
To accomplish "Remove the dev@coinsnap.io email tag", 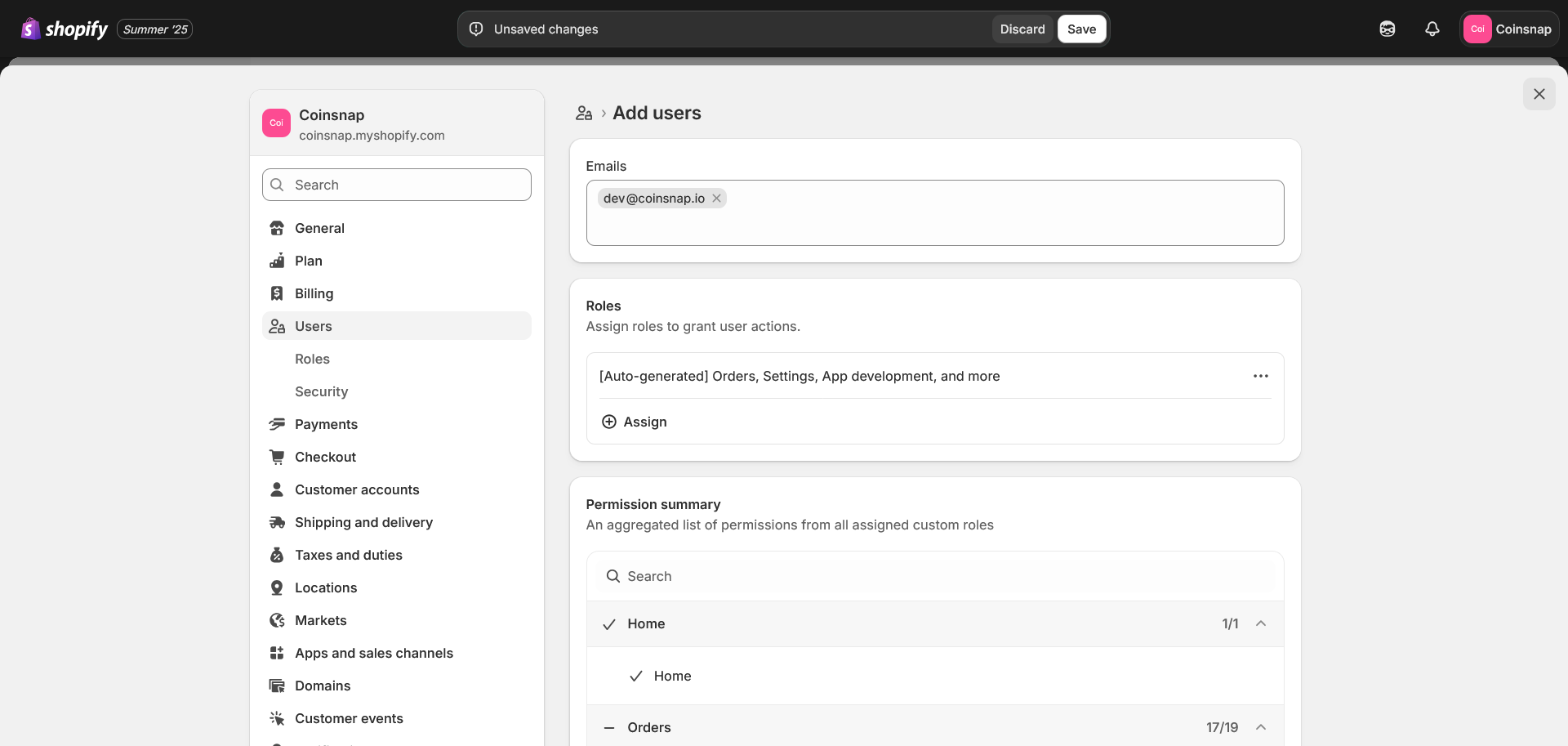I will point(716,199).
